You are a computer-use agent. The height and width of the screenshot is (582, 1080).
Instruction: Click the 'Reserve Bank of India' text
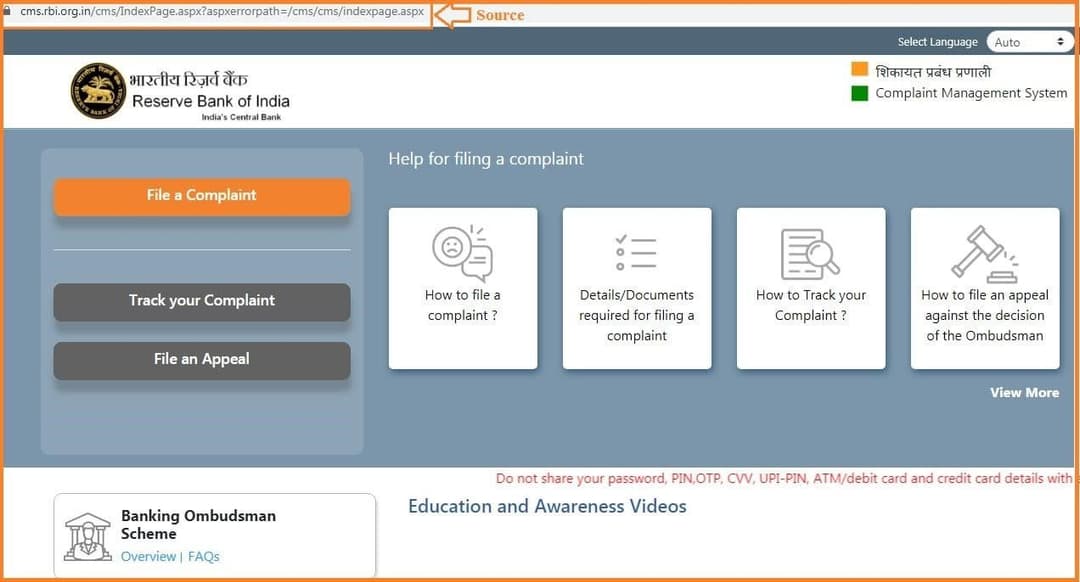[x=211, y=101]
